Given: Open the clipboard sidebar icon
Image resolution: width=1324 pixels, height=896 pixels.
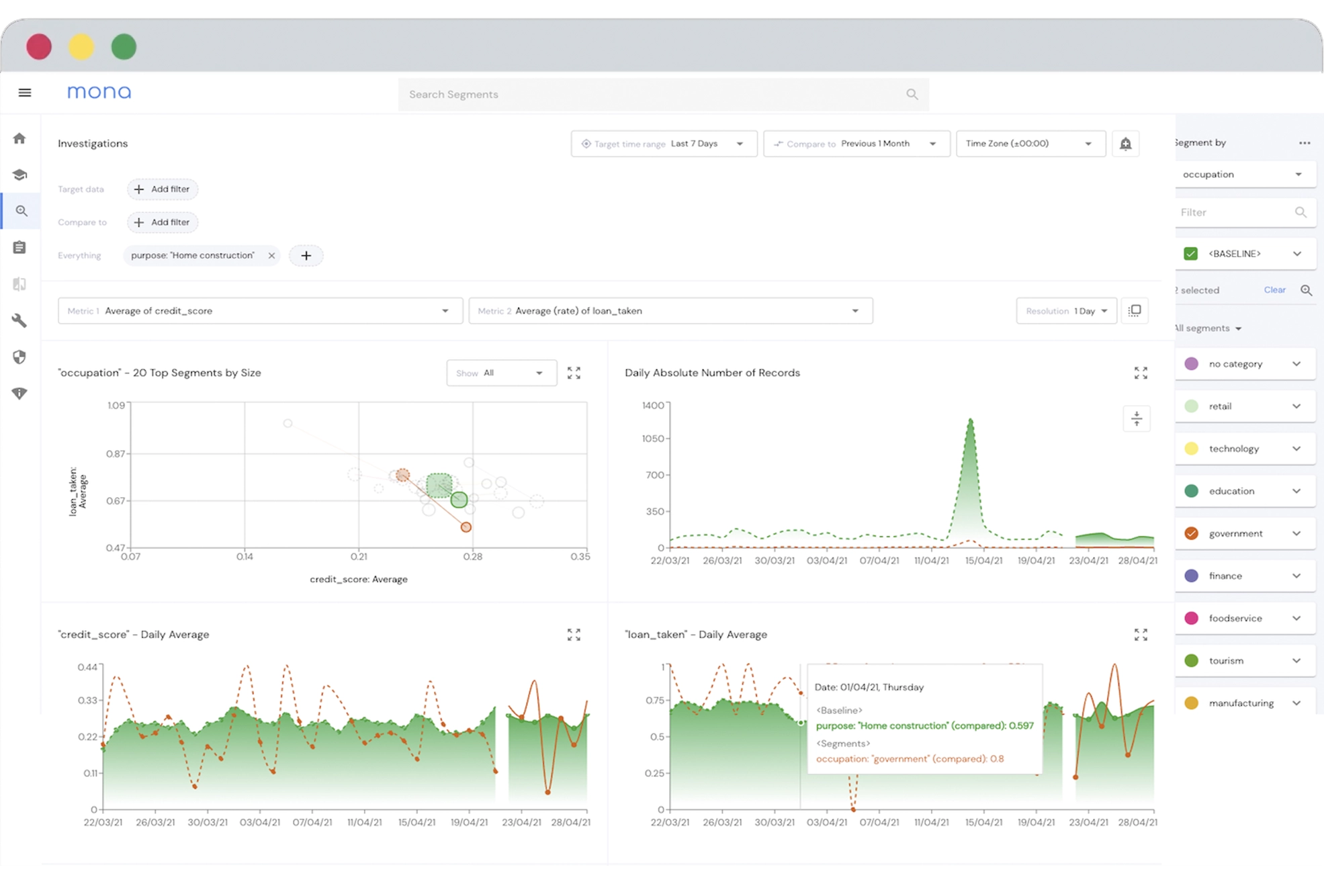Looking at the screenshot, I should pyautogui.click(x=19, y=247).
